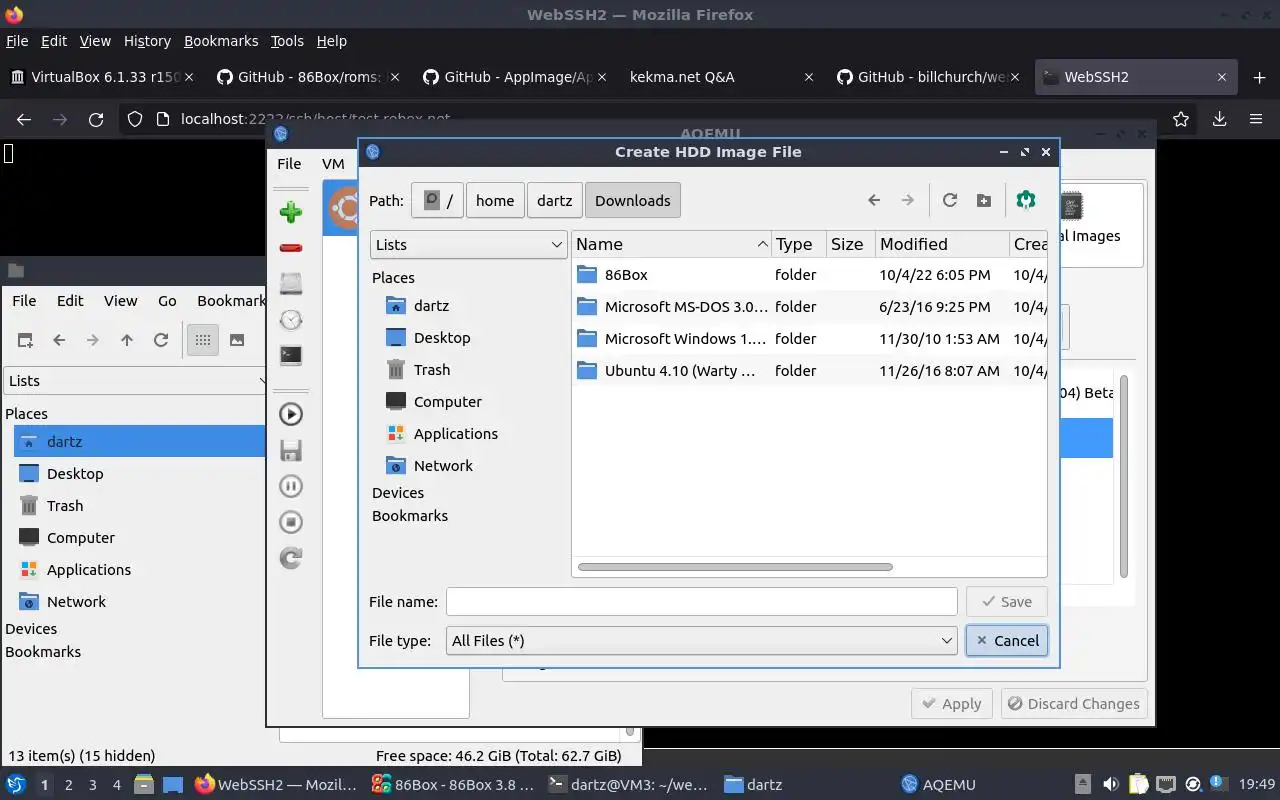Open Firefox downloads panel
Screen dimensions: 1280x800
coord(1219,119)
